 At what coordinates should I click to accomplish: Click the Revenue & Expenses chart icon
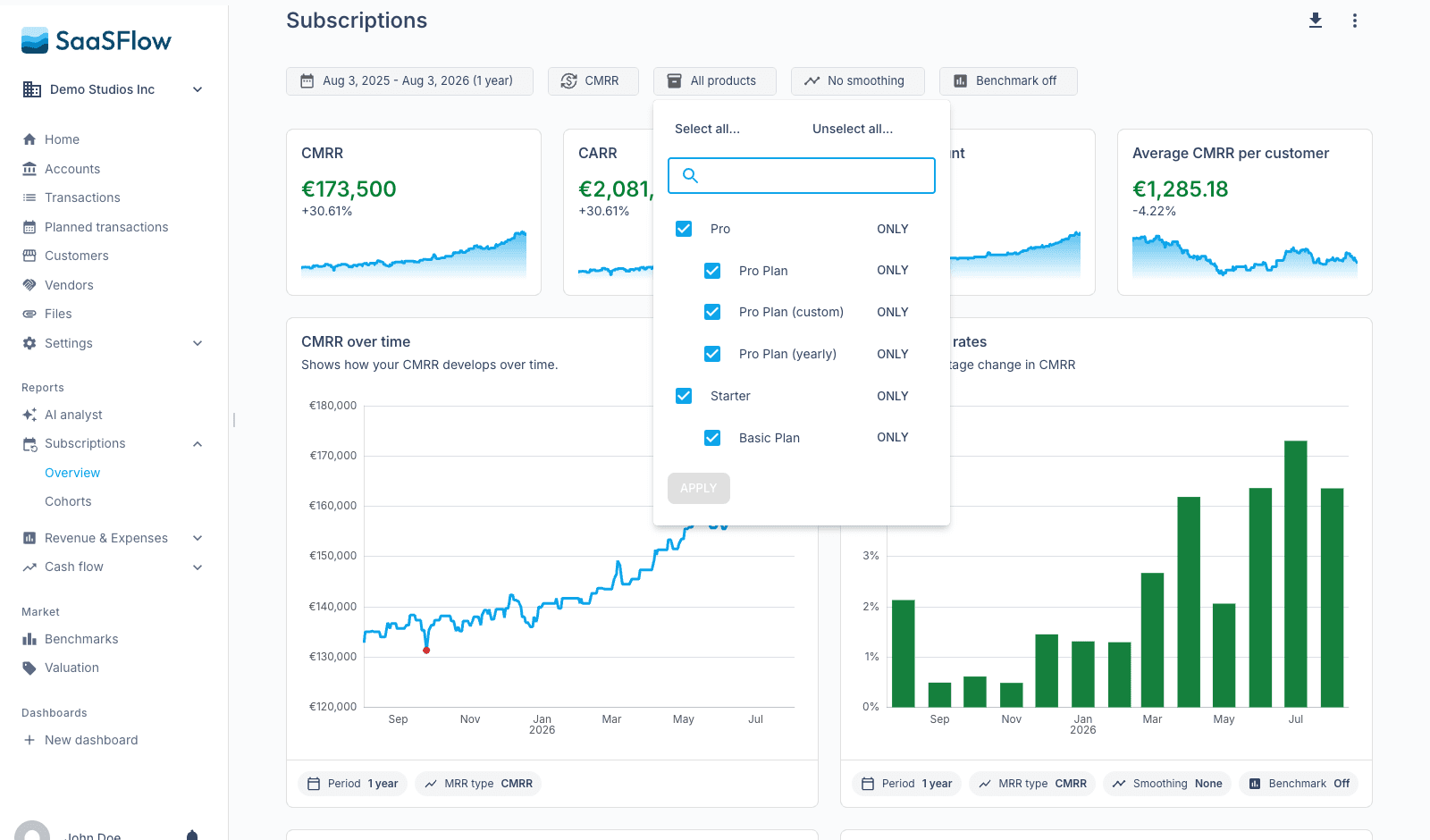(x=29, y=538)
